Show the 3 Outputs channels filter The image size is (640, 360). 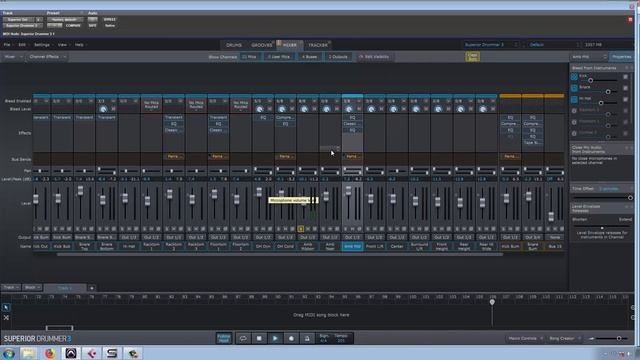338,57
